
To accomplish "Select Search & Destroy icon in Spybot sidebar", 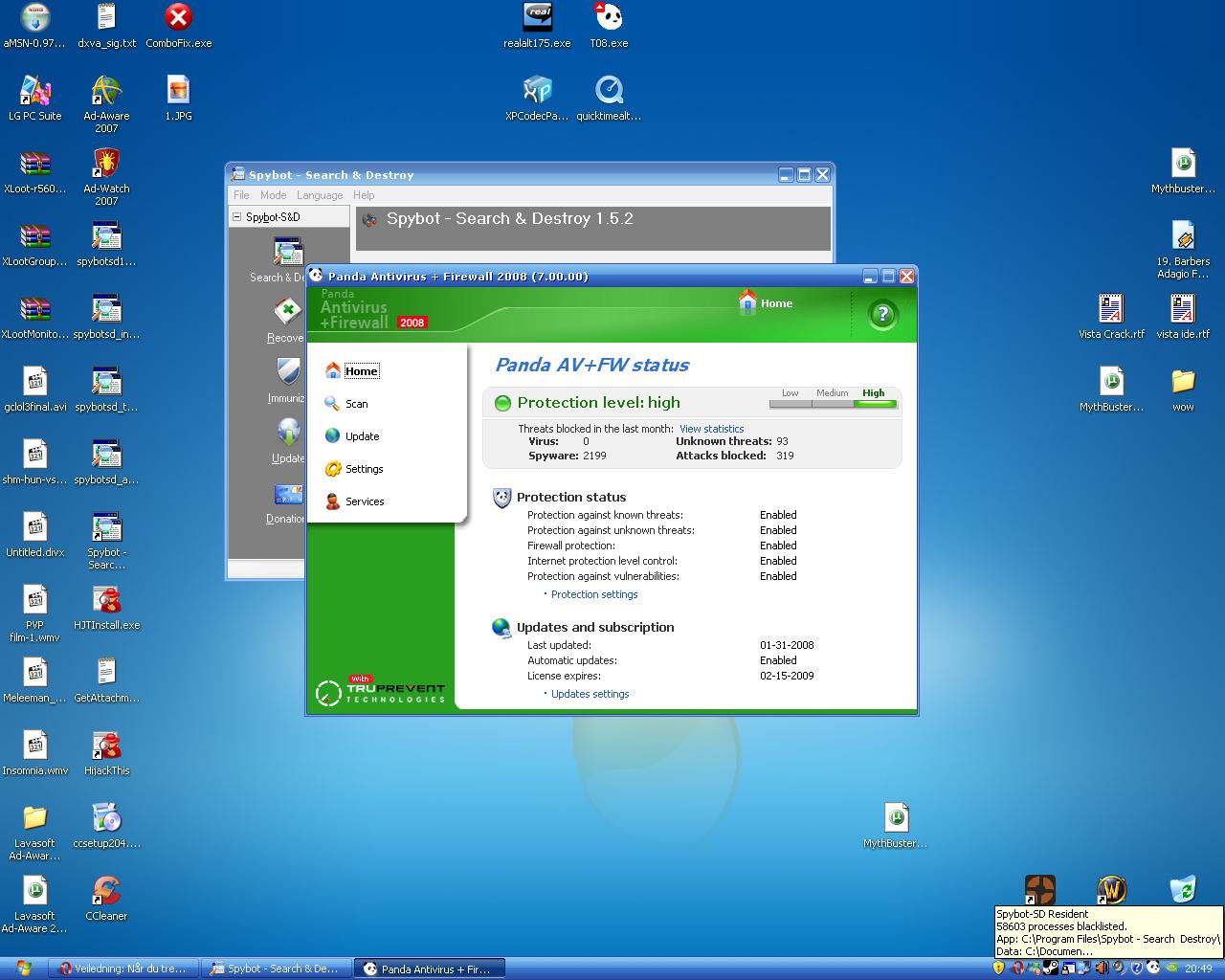I will [287, 253].
